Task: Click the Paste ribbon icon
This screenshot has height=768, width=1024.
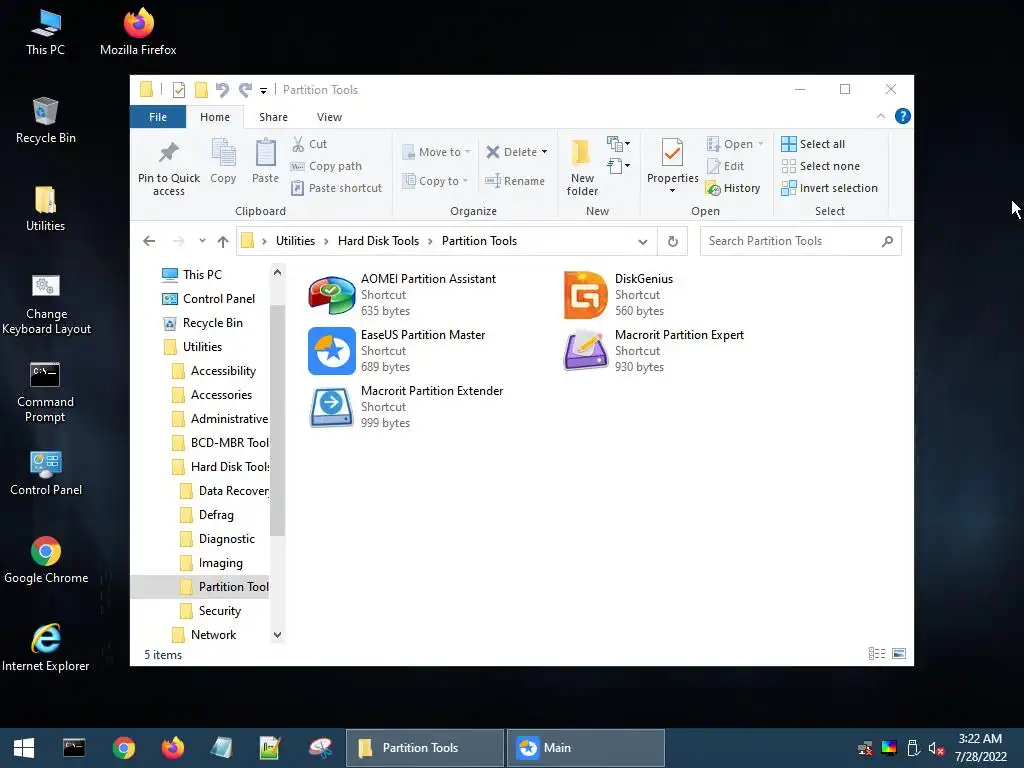Action: coord(265,161)
